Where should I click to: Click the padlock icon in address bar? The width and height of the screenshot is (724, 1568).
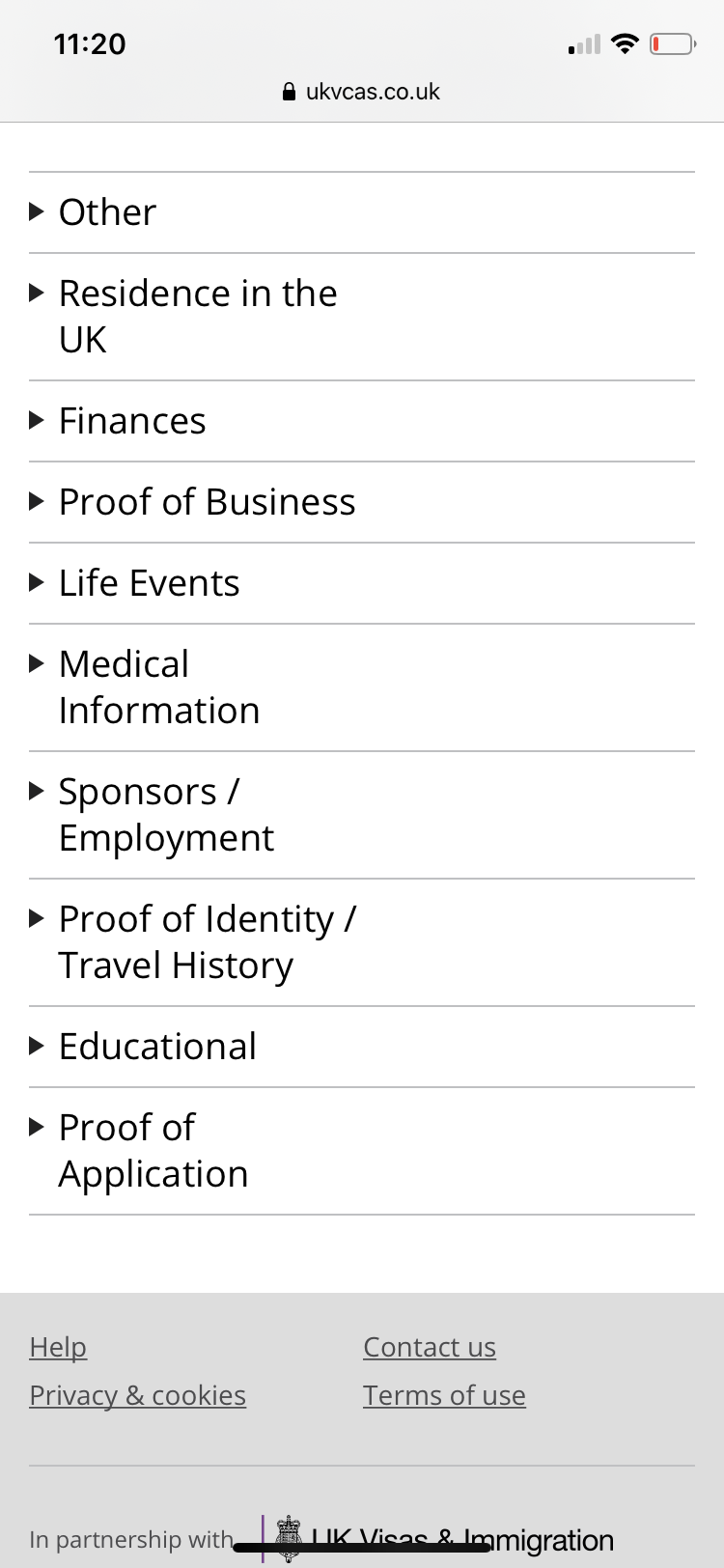click(x=288, y=92)
